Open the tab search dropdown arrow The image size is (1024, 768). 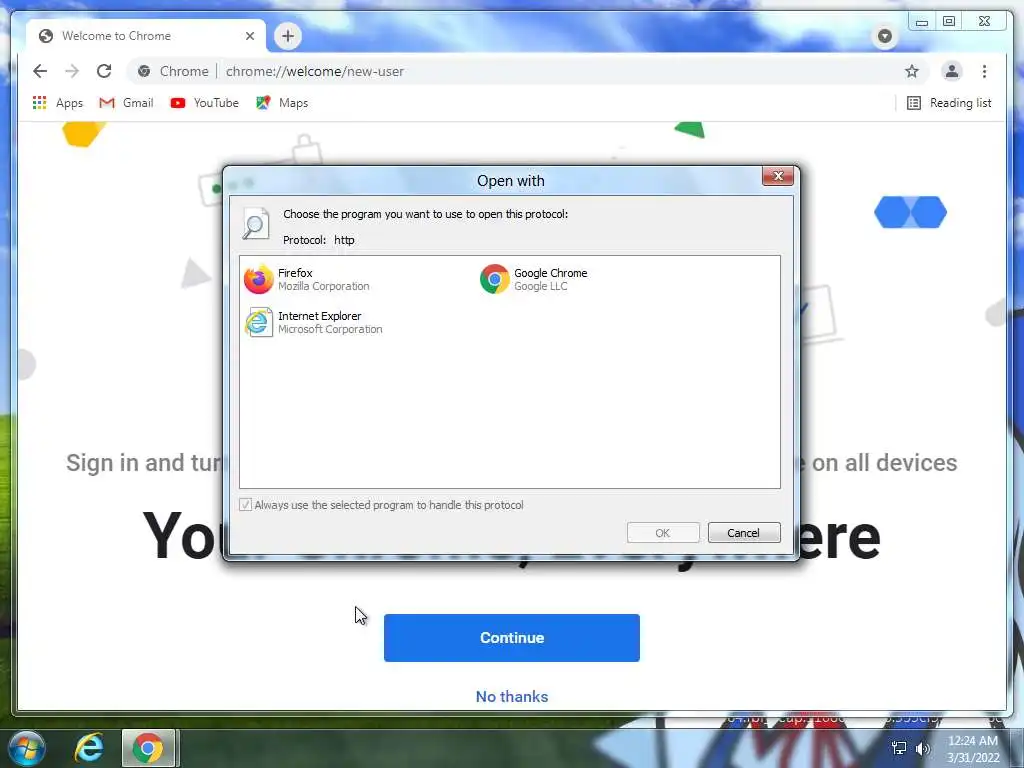[885, 36]
